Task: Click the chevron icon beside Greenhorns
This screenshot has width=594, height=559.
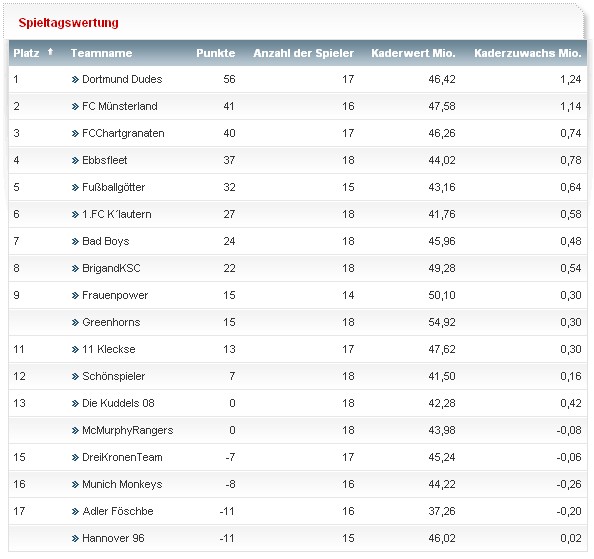Action: point(75,322)
